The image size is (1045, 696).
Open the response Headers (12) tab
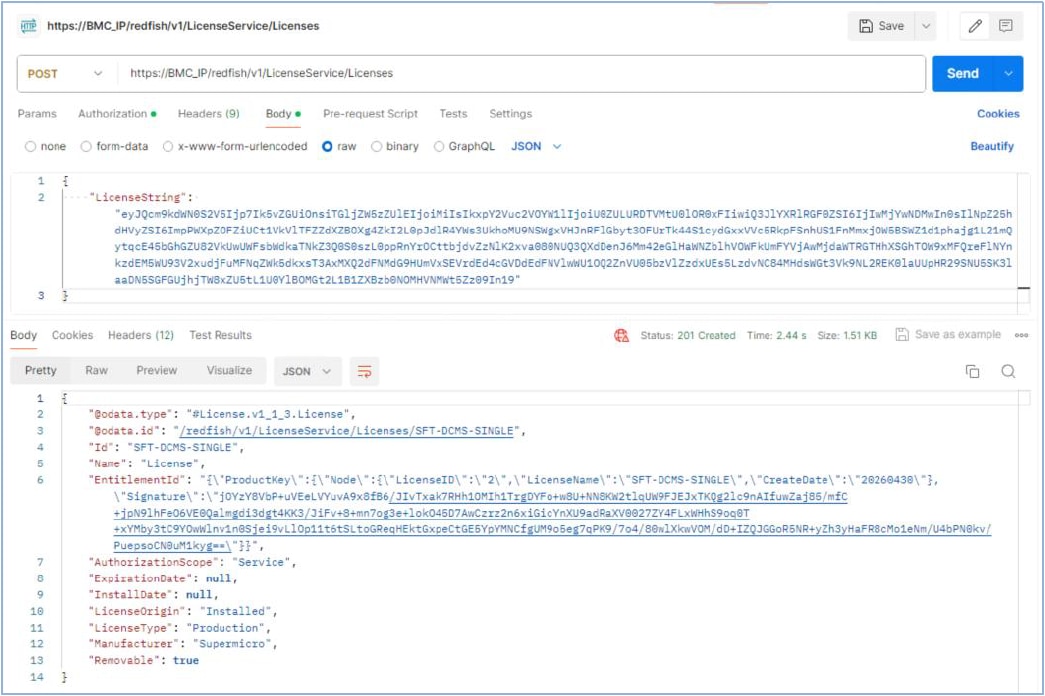(x=141, y=335)
